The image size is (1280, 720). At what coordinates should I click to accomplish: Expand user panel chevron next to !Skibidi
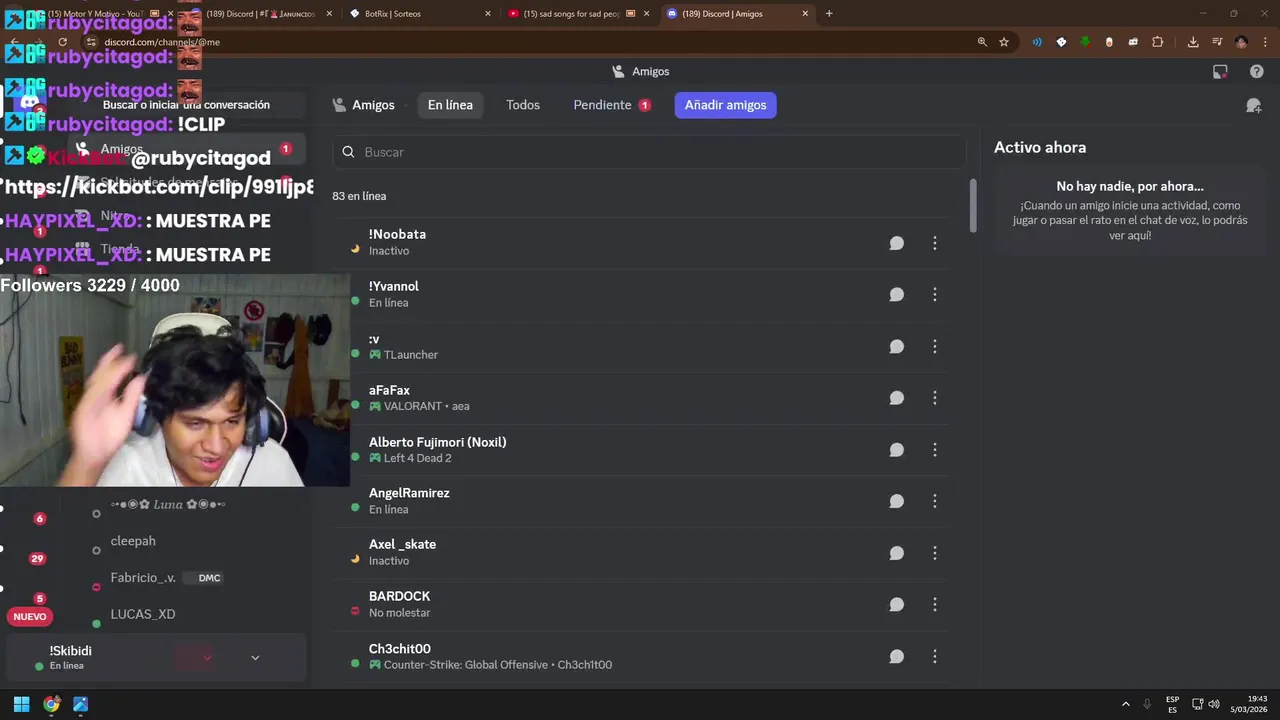255,658
